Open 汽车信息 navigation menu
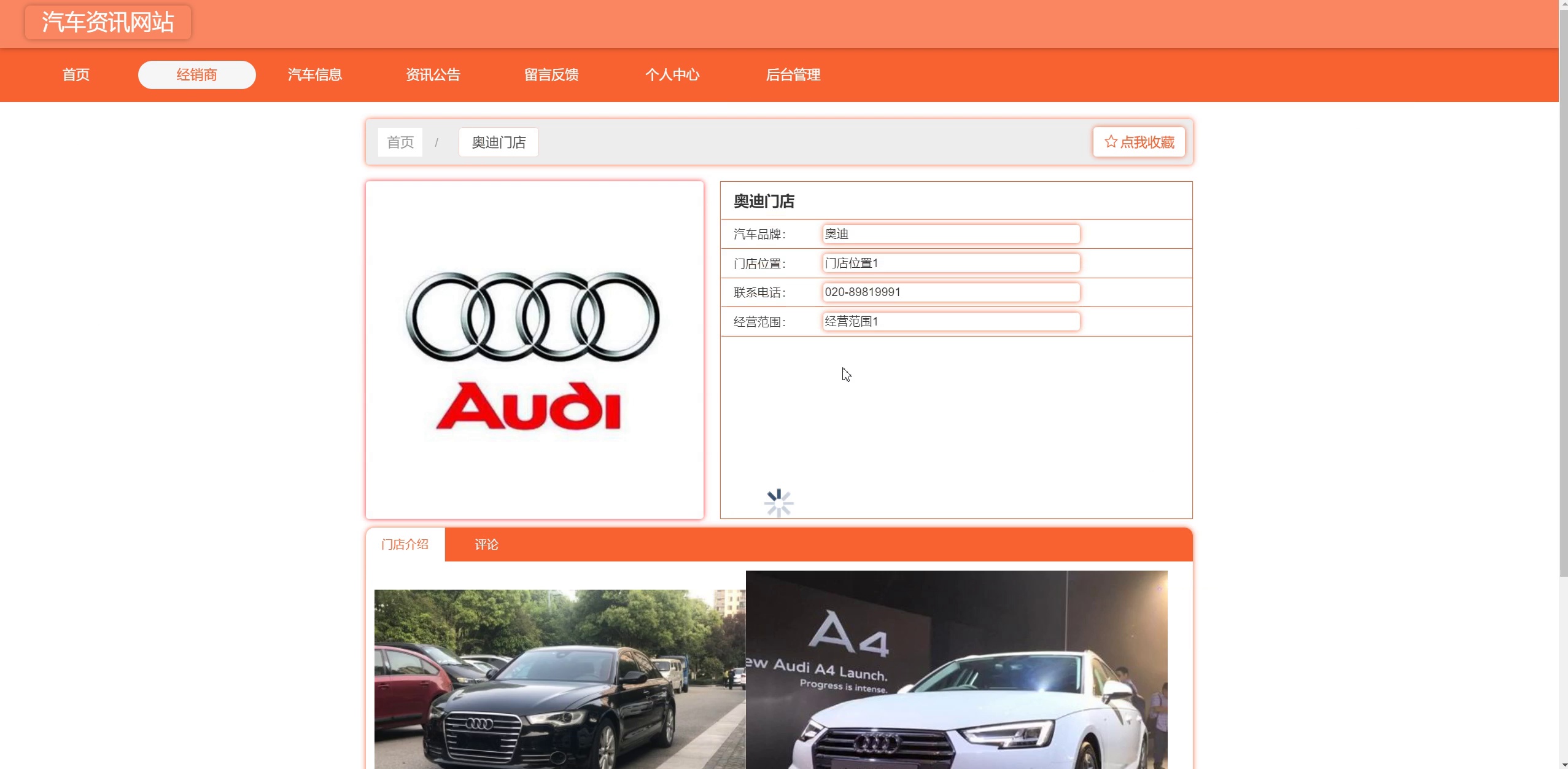 tap(315, 75)
